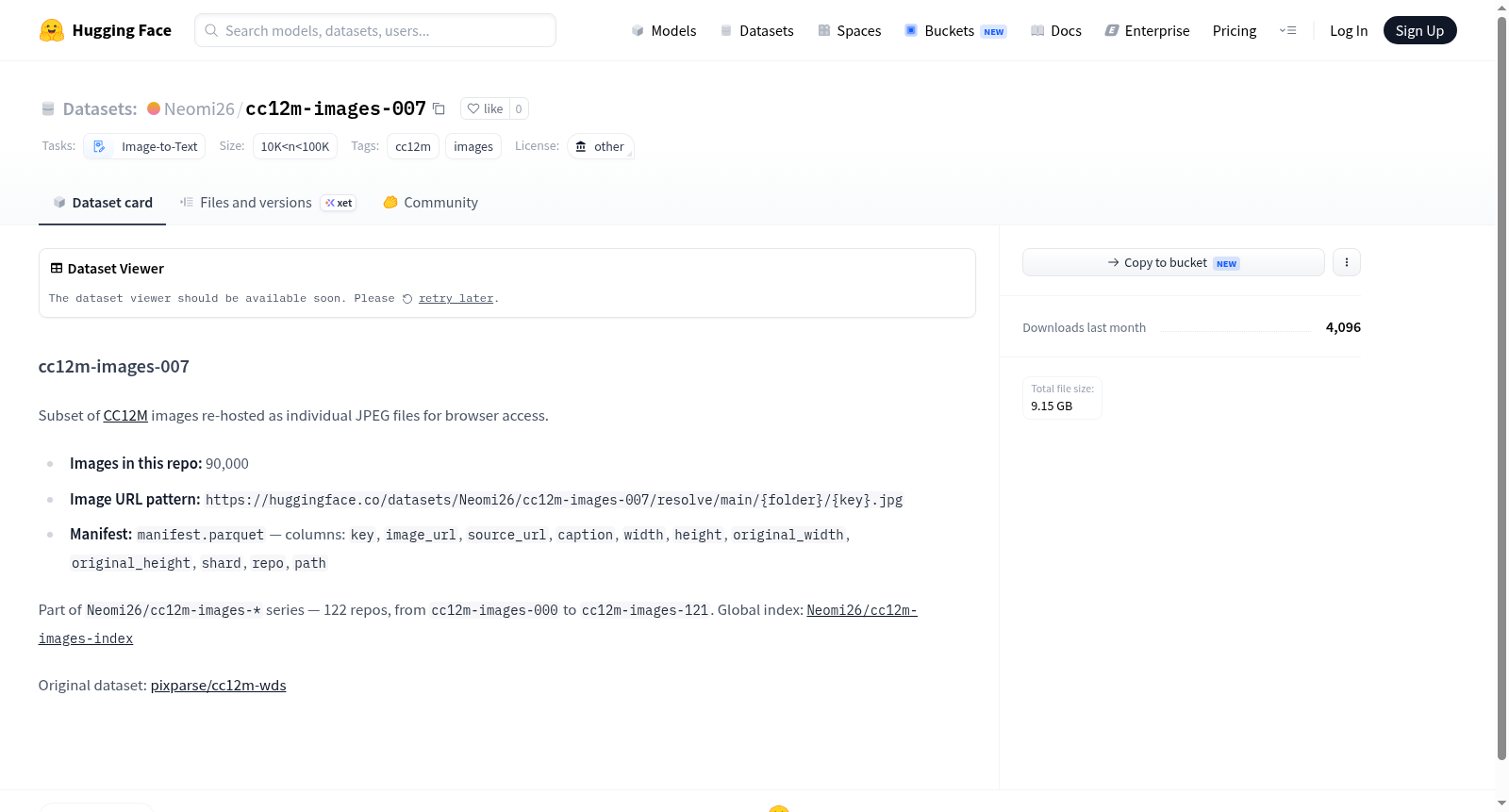
Task: Open the Neomi26/cc12m-images-index link
Action: point(478,624)
